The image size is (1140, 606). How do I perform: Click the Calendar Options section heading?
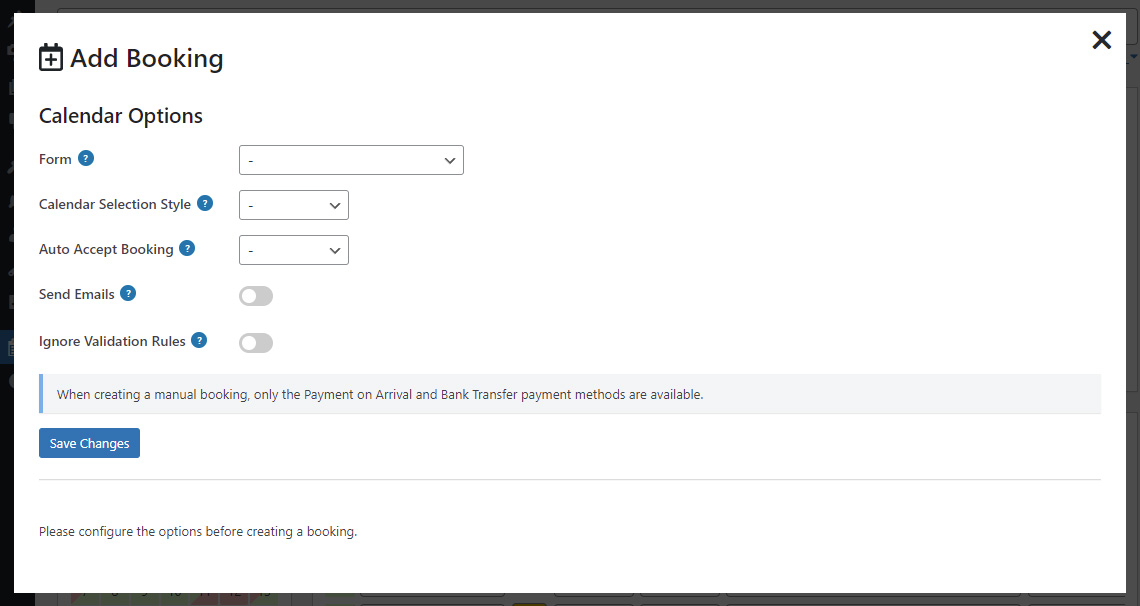[120, 115]
